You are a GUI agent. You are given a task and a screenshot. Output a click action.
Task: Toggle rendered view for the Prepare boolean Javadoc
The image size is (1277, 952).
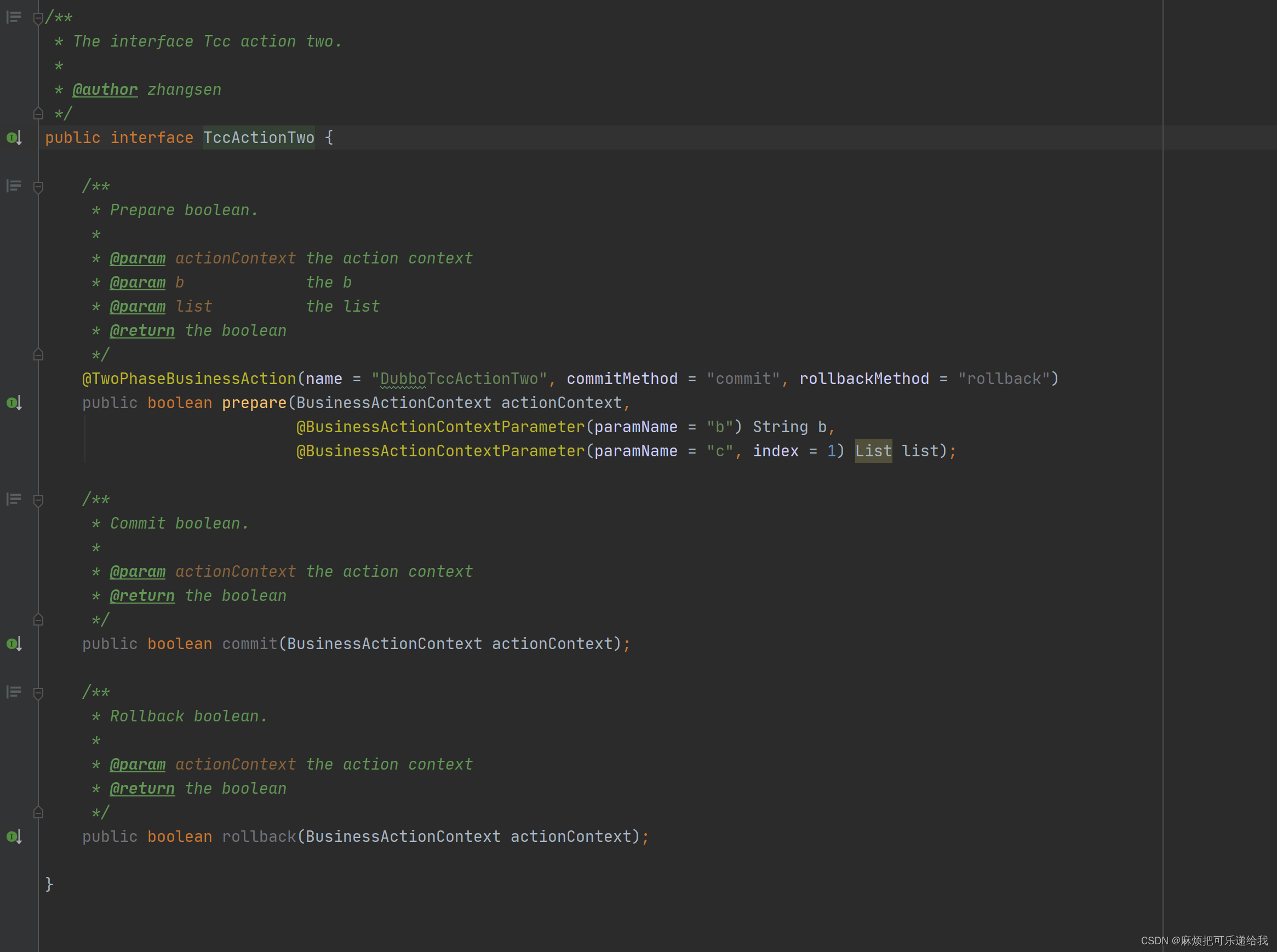[14, 186]
